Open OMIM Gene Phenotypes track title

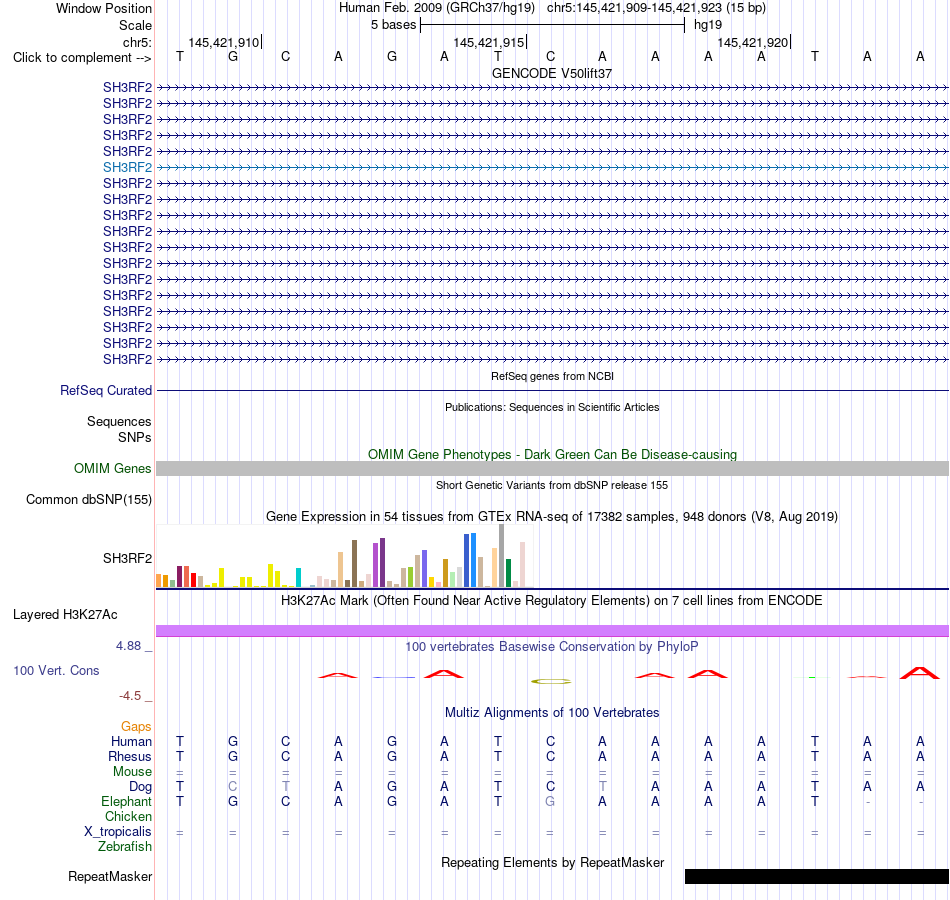pyautogui.click(x=552, y=455)
